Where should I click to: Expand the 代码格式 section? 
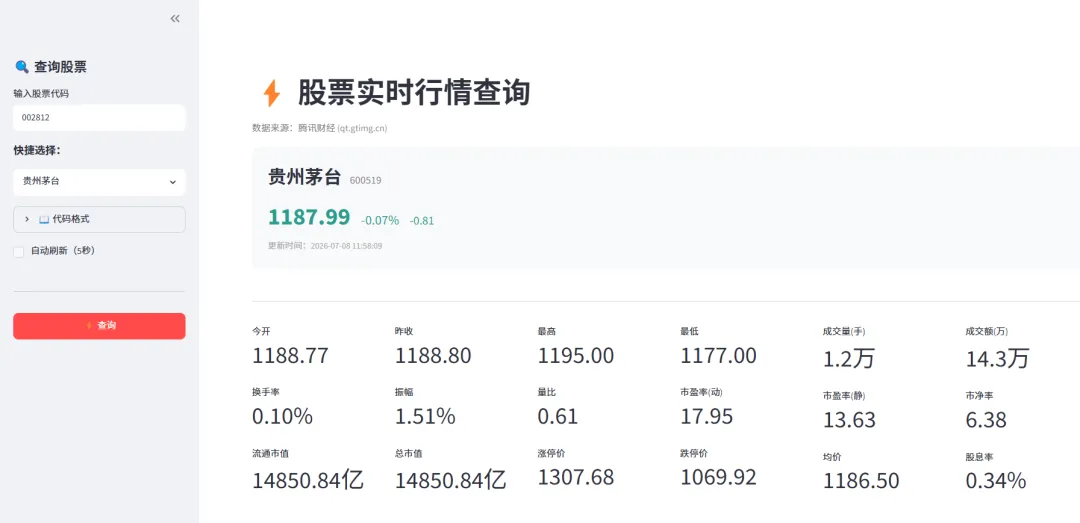(99, 219)
